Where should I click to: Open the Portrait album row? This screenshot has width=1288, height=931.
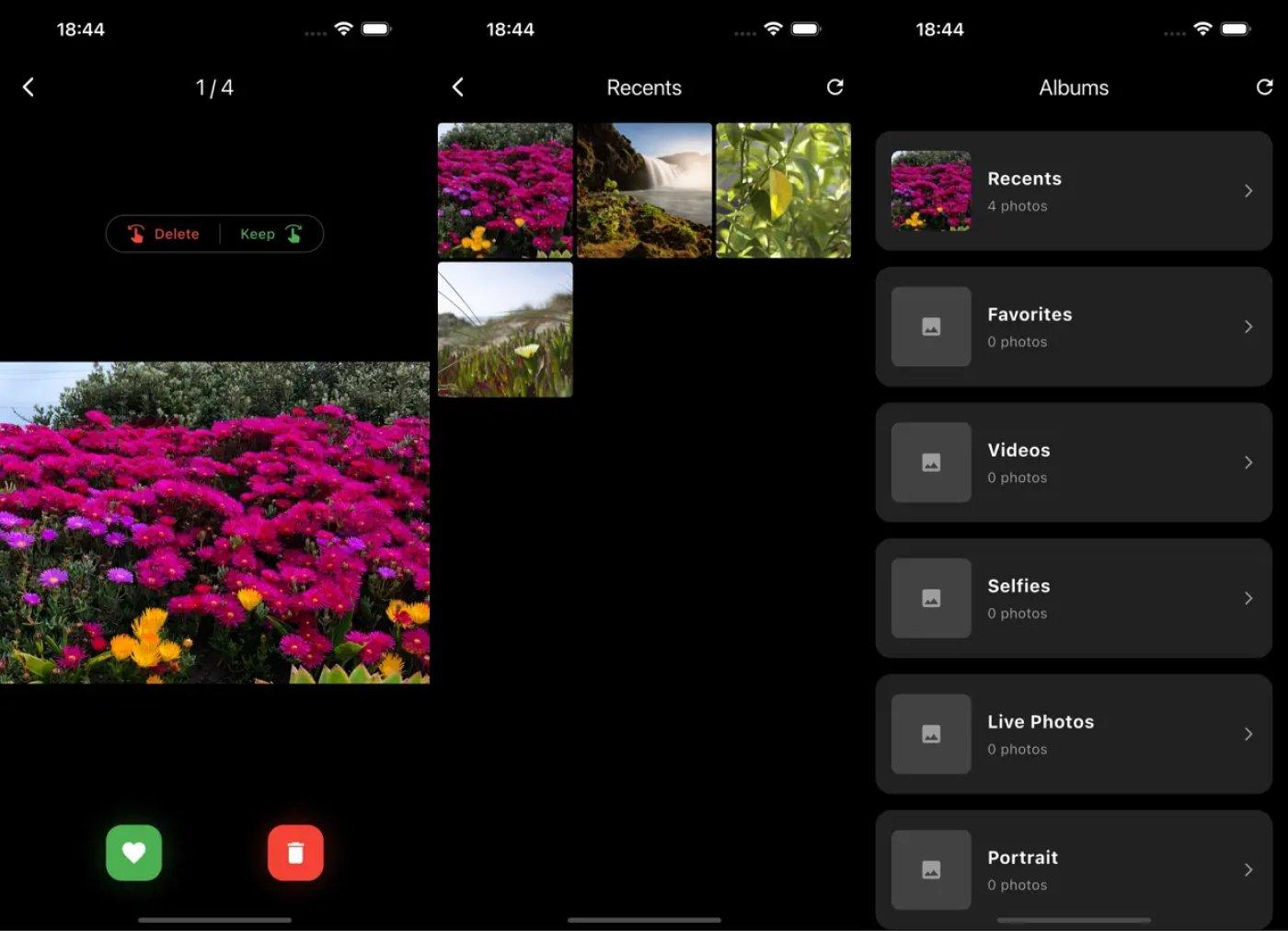(x=1073, y=869)
